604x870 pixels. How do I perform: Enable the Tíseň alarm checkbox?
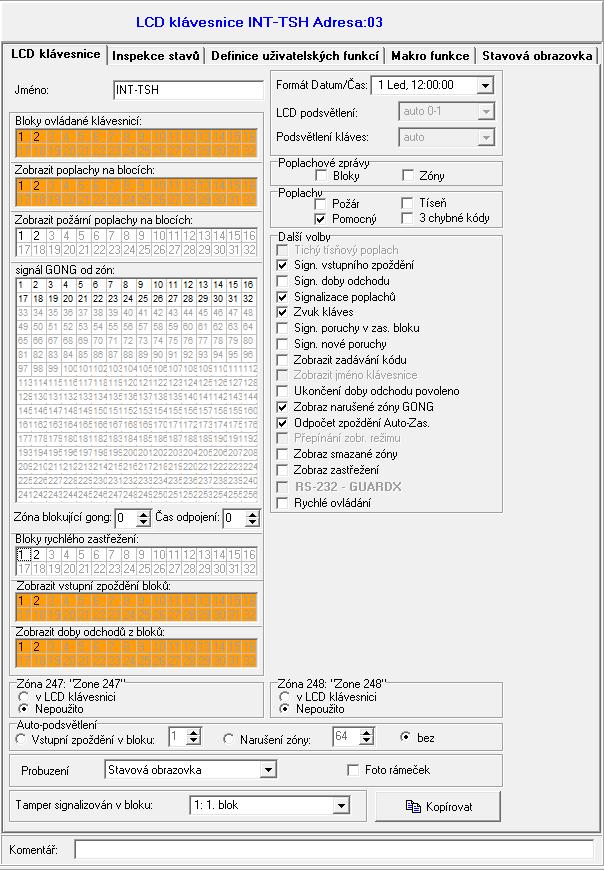click(x=407, y=203)
